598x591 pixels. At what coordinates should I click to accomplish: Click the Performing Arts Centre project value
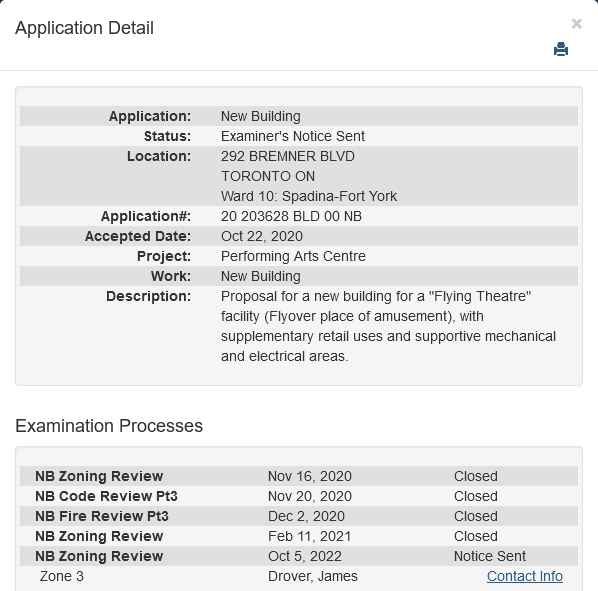point(293,256)
